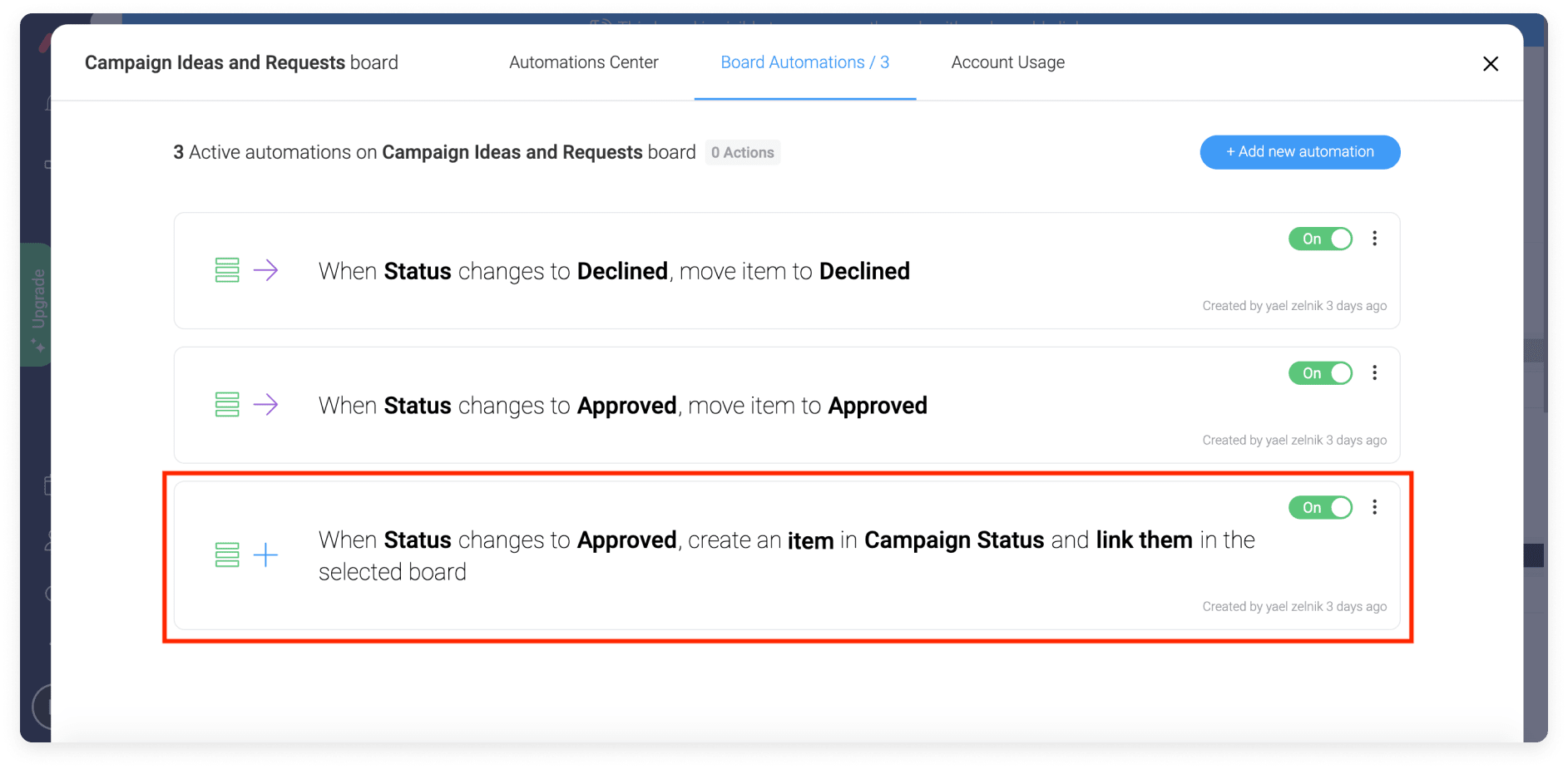Switch to Account Usage tab
Viewport: 1568px width, 769px height.
pos(1007,62)
